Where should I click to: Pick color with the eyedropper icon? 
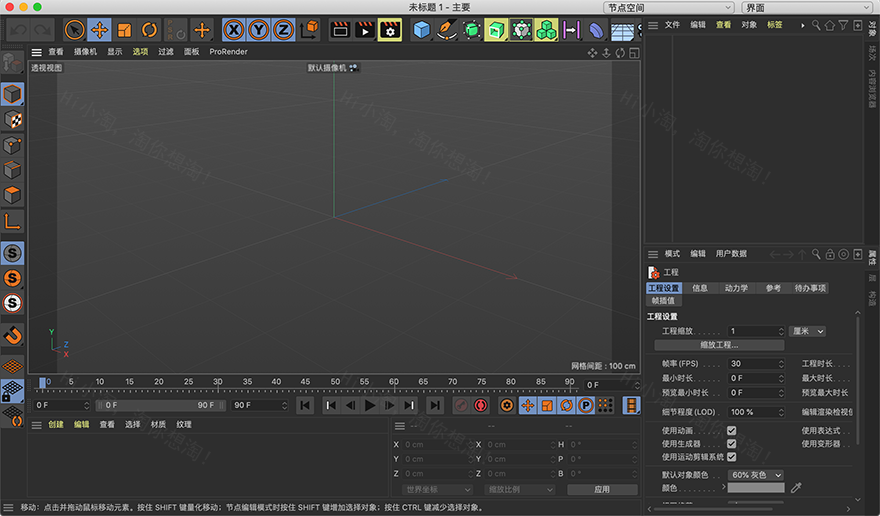[x=796, y=488]
